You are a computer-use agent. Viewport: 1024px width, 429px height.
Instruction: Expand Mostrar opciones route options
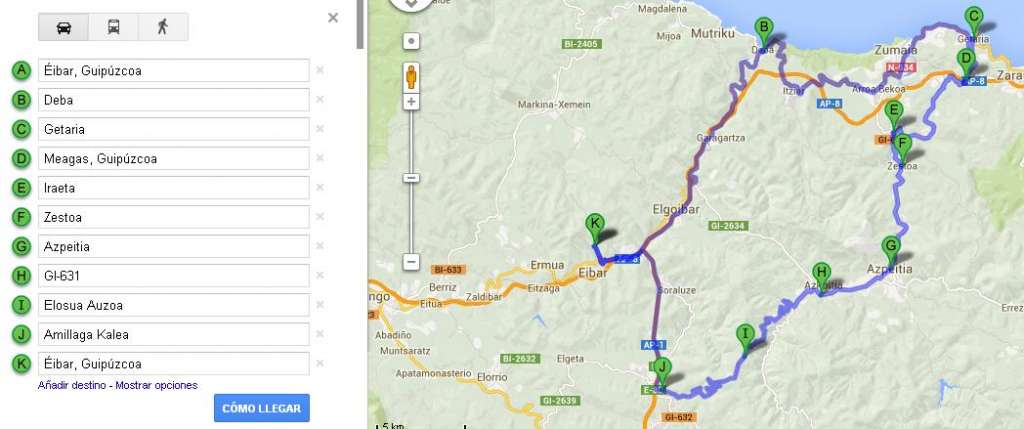click(x=156, y=385)
